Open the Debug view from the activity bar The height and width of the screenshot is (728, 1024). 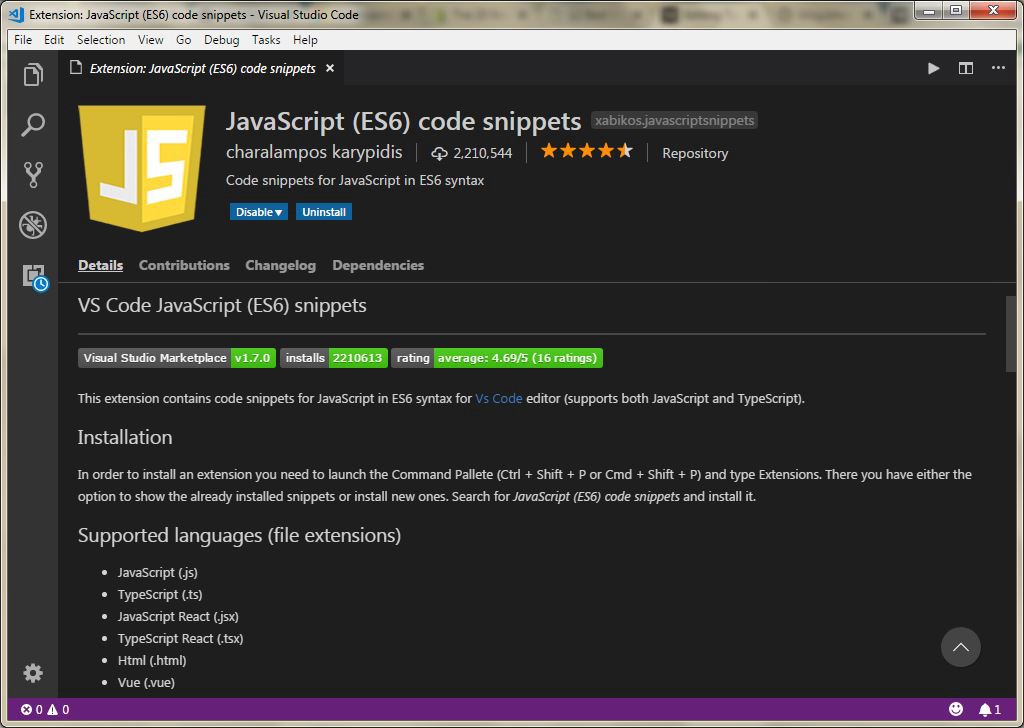tap(33, 225)
